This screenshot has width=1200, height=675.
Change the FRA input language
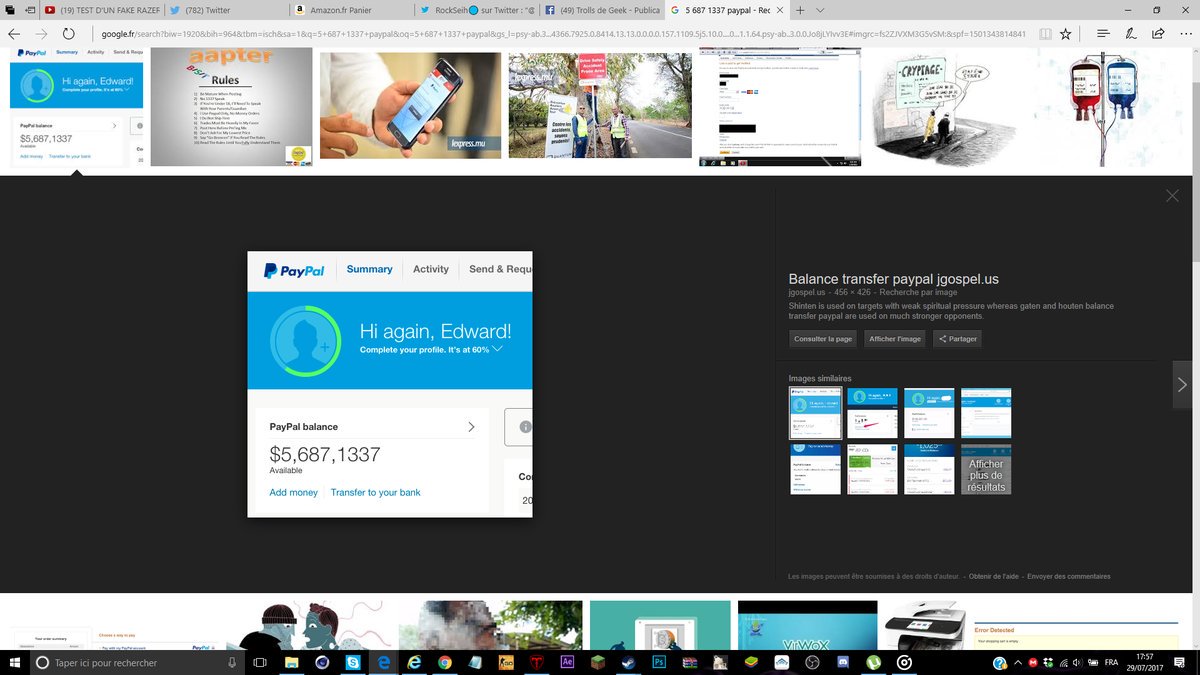coord(1112,662)
